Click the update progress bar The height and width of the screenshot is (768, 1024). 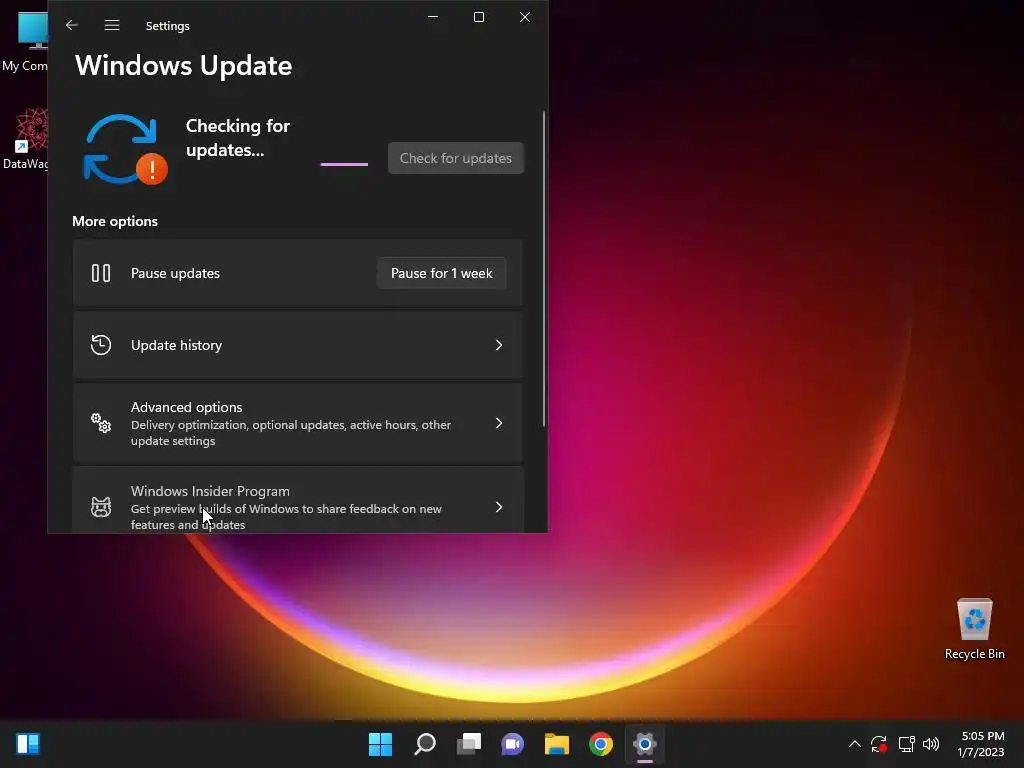[x=344, y=164]
